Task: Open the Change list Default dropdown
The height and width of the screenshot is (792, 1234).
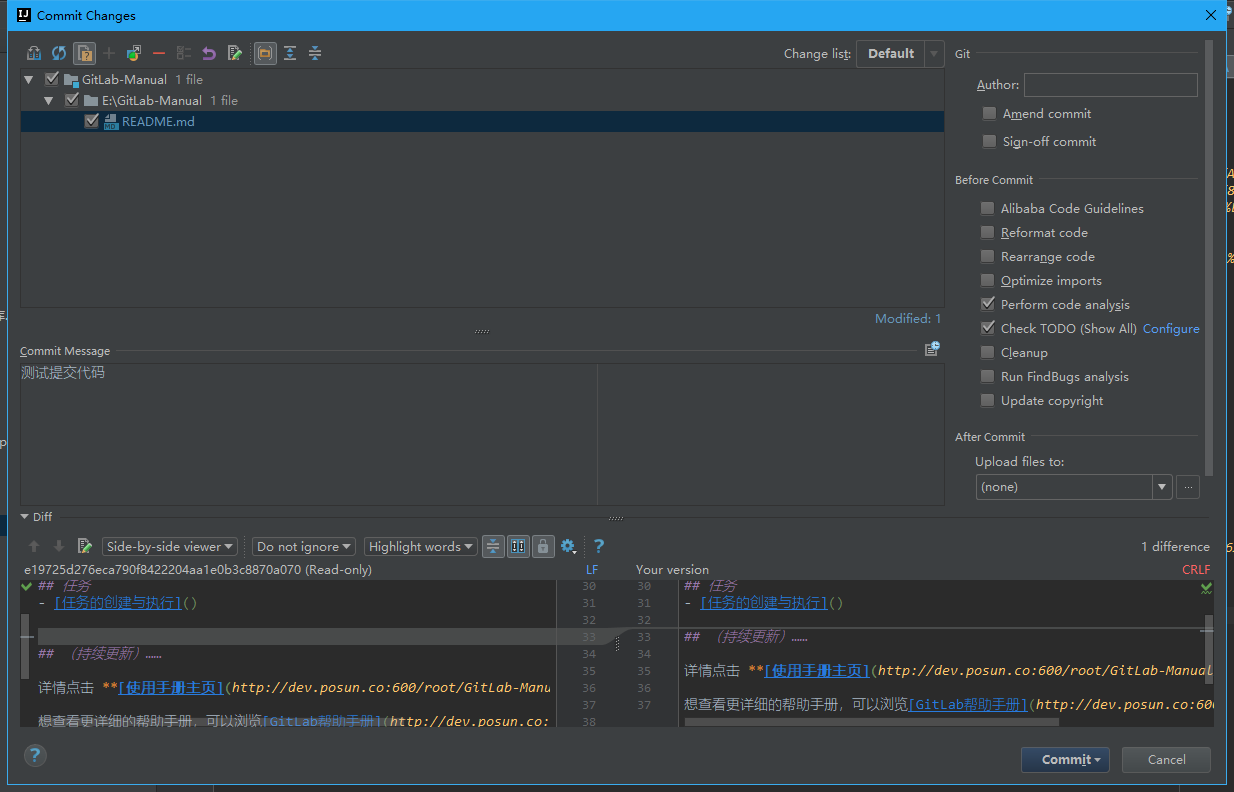Action: coord(899,54)
